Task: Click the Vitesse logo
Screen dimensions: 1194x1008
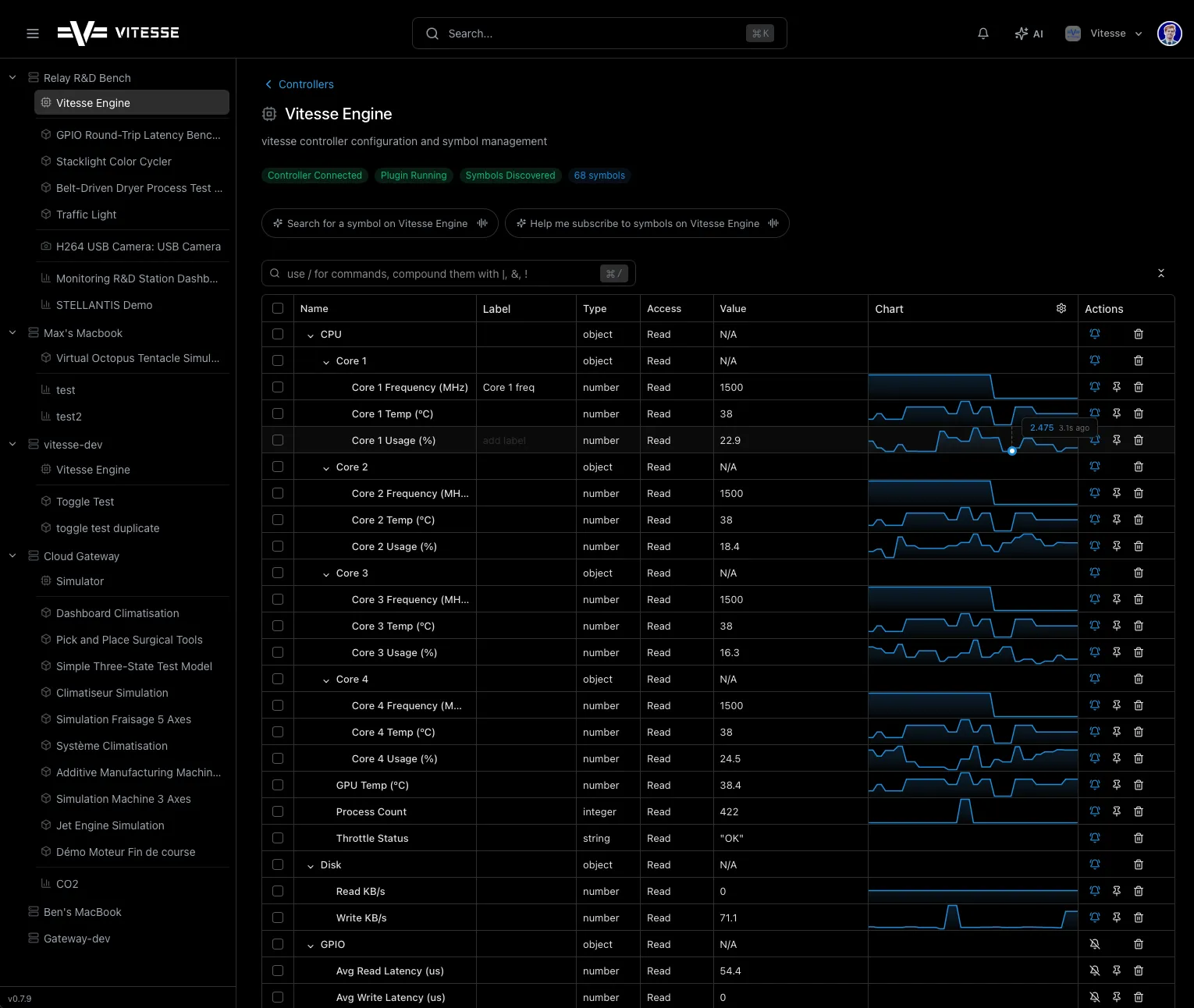Action: 119,33
